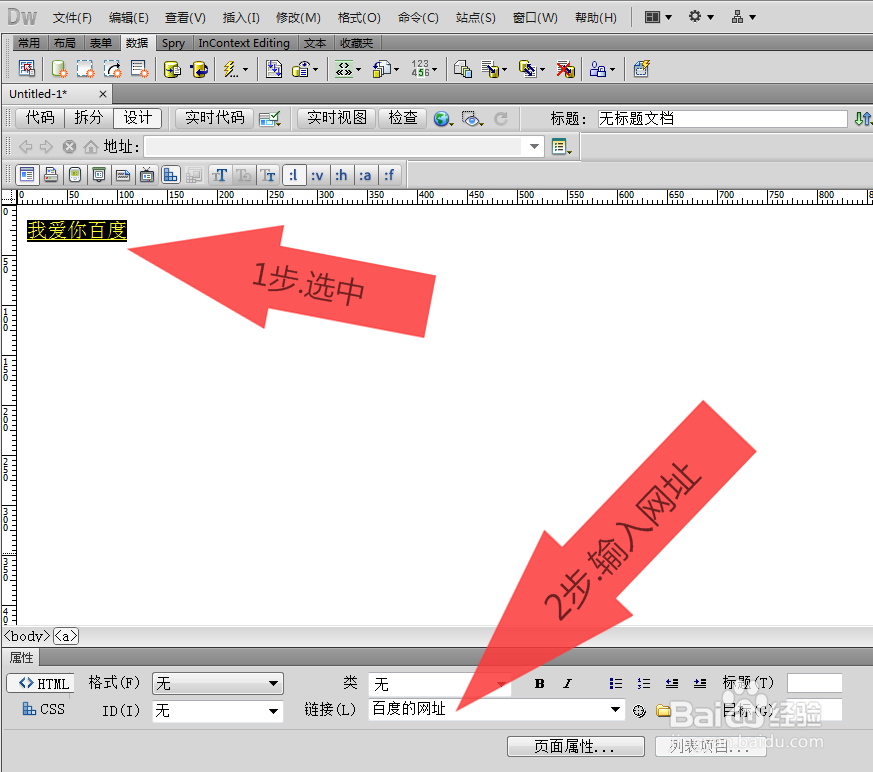The image size is (873, 772).
Task: Click the Master Detail page set icon
Action: click(x=463, y=69)
